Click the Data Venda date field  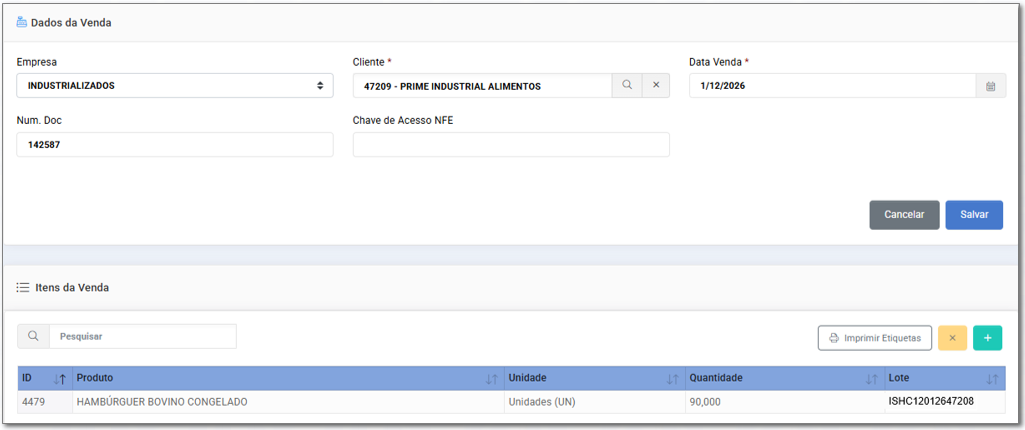point(832,86)
